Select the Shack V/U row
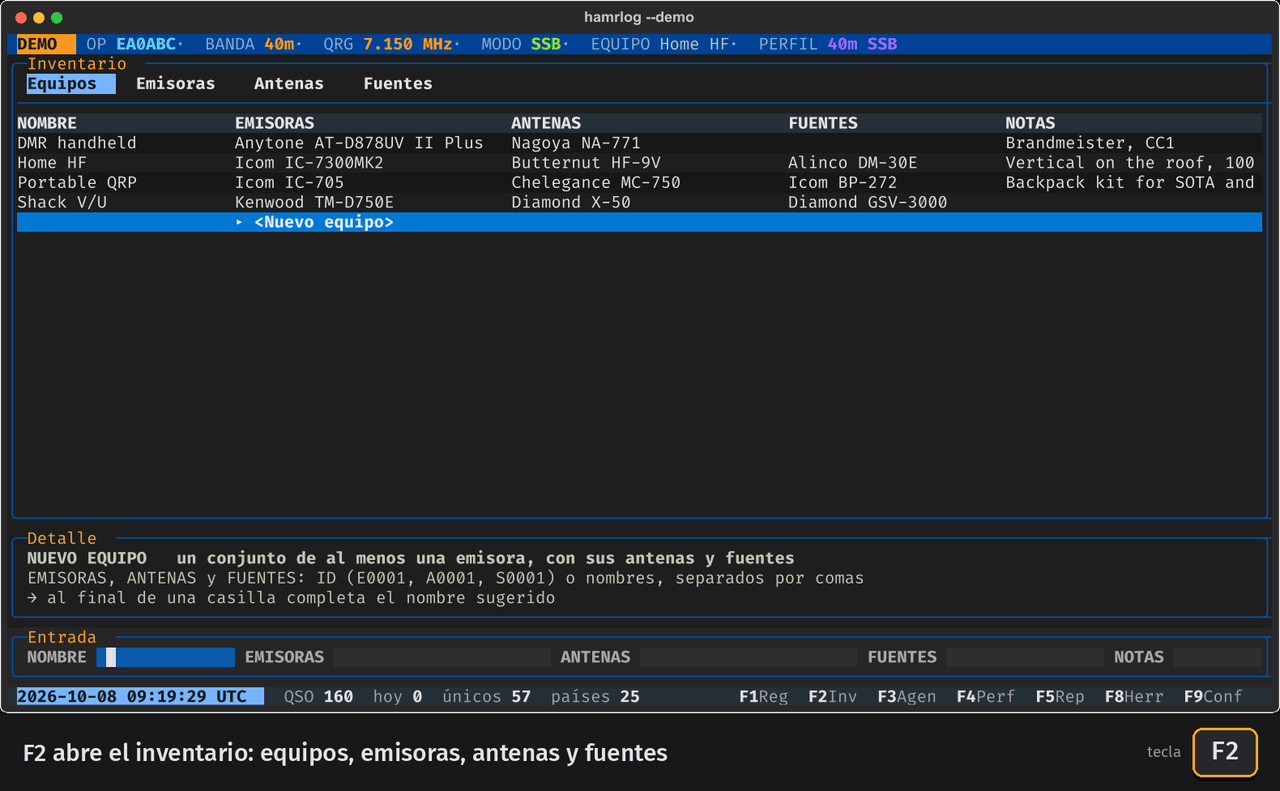The image size is (1280, 791). [639, 202]
